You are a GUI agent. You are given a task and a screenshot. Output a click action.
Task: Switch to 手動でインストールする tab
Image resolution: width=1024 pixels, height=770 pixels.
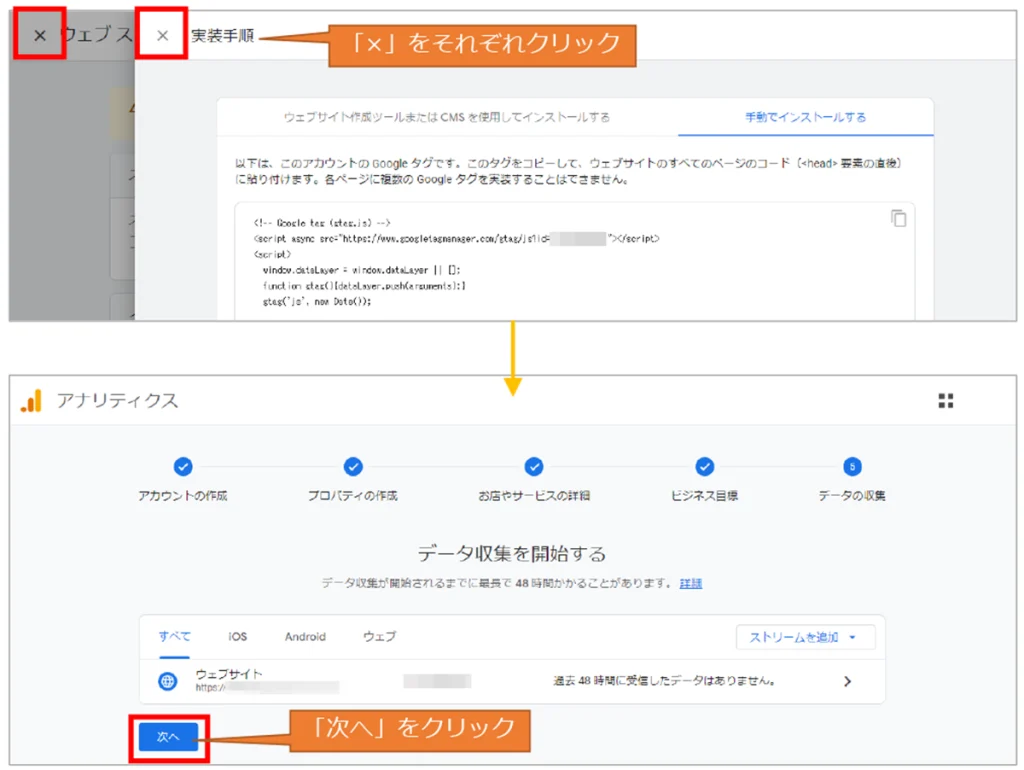pos(805,117)
